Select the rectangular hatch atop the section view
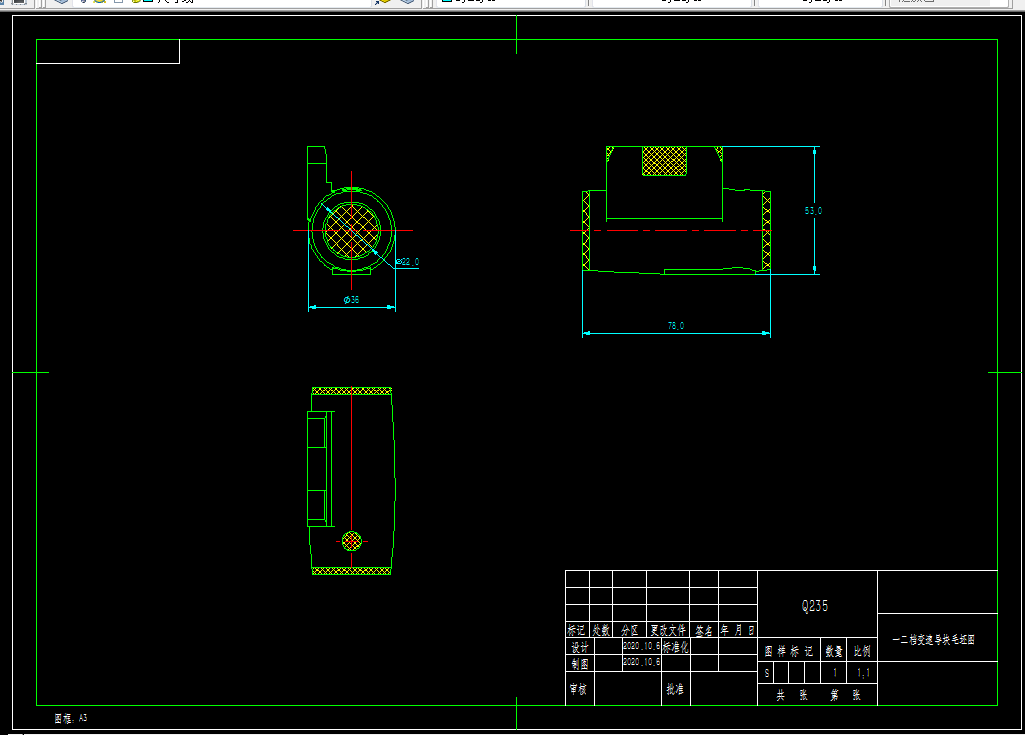 pos(665,161)
